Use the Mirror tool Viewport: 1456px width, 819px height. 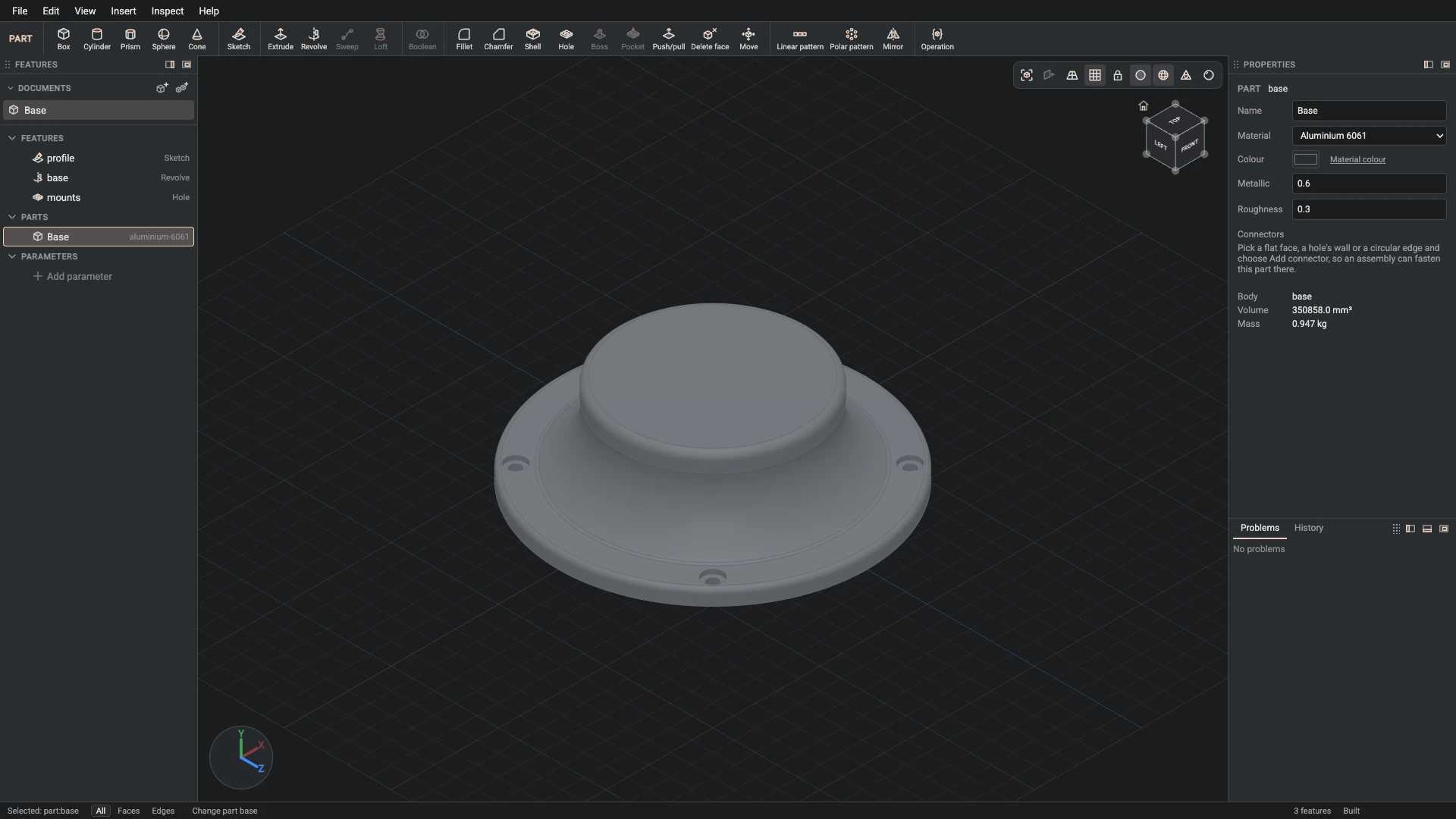(x=893, y=39)
